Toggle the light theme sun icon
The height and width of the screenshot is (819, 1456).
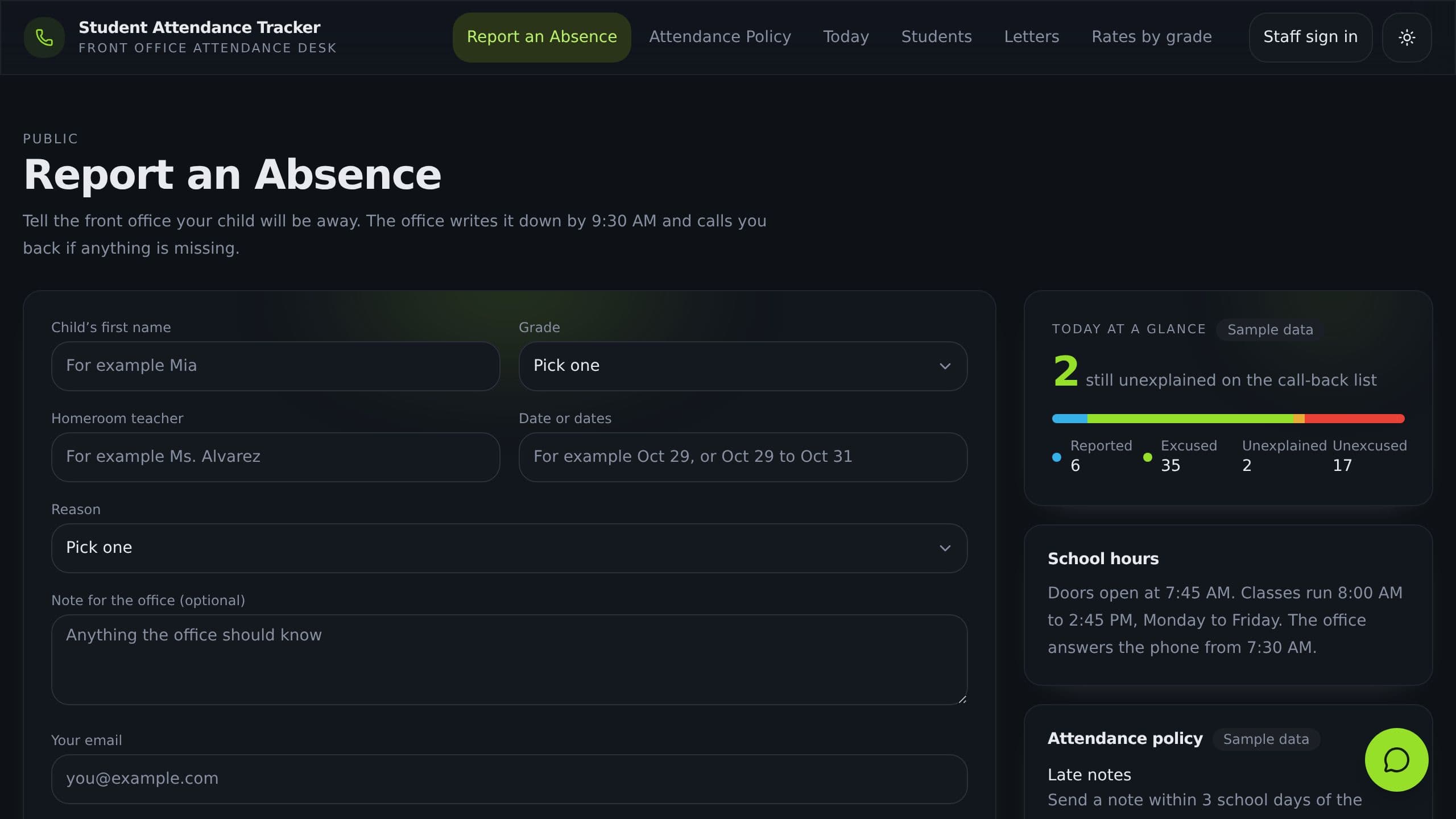pos(1407,38)
